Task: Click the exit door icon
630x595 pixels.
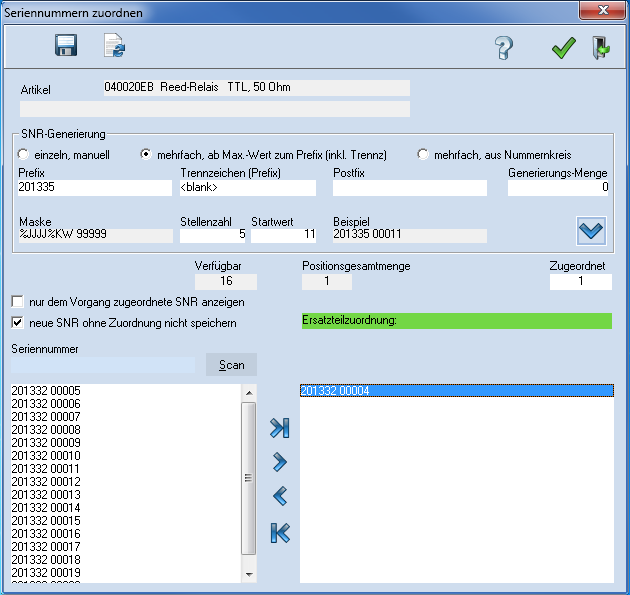Action: tap(600, 48)
